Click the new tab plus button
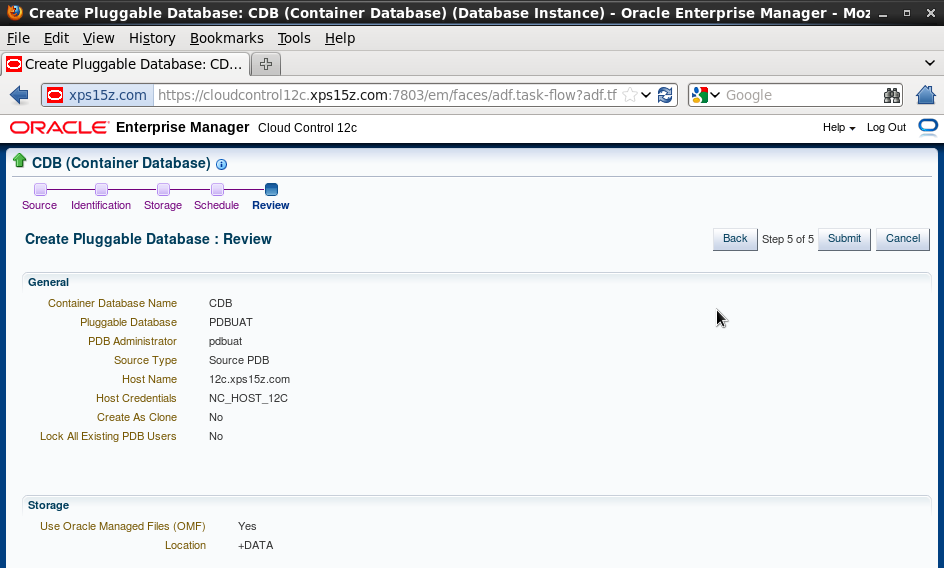This screenshot has height=568, width=945. (266, 64)
